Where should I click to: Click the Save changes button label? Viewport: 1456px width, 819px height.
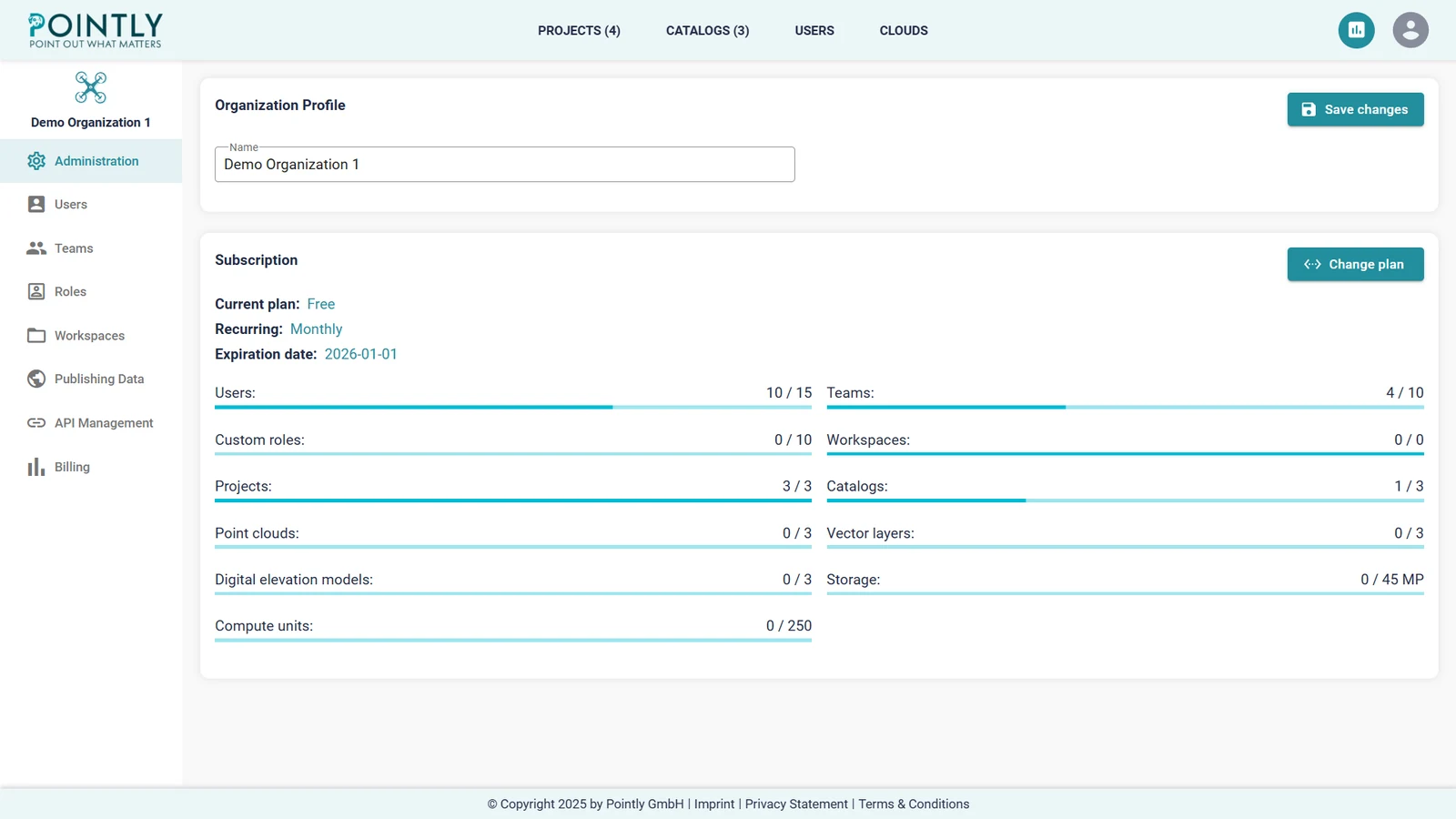[x=1366, y=109]
